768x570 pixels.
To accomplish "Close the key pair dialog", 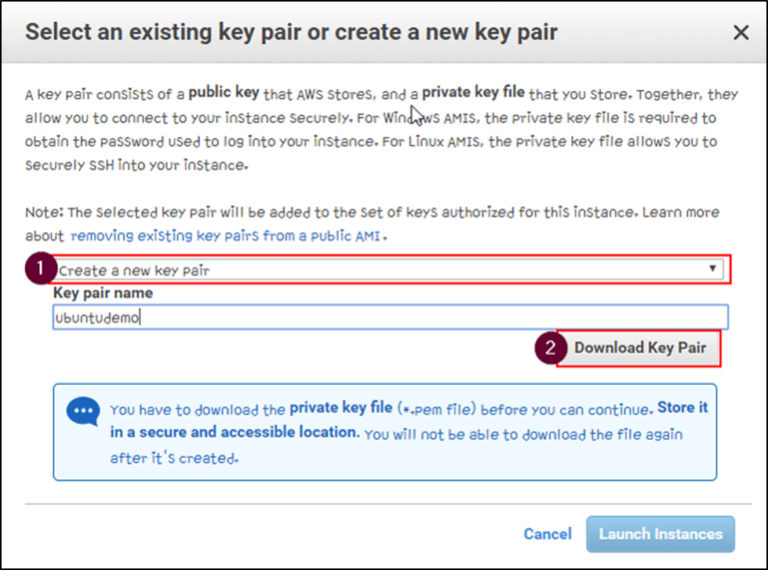I will 741,33.
